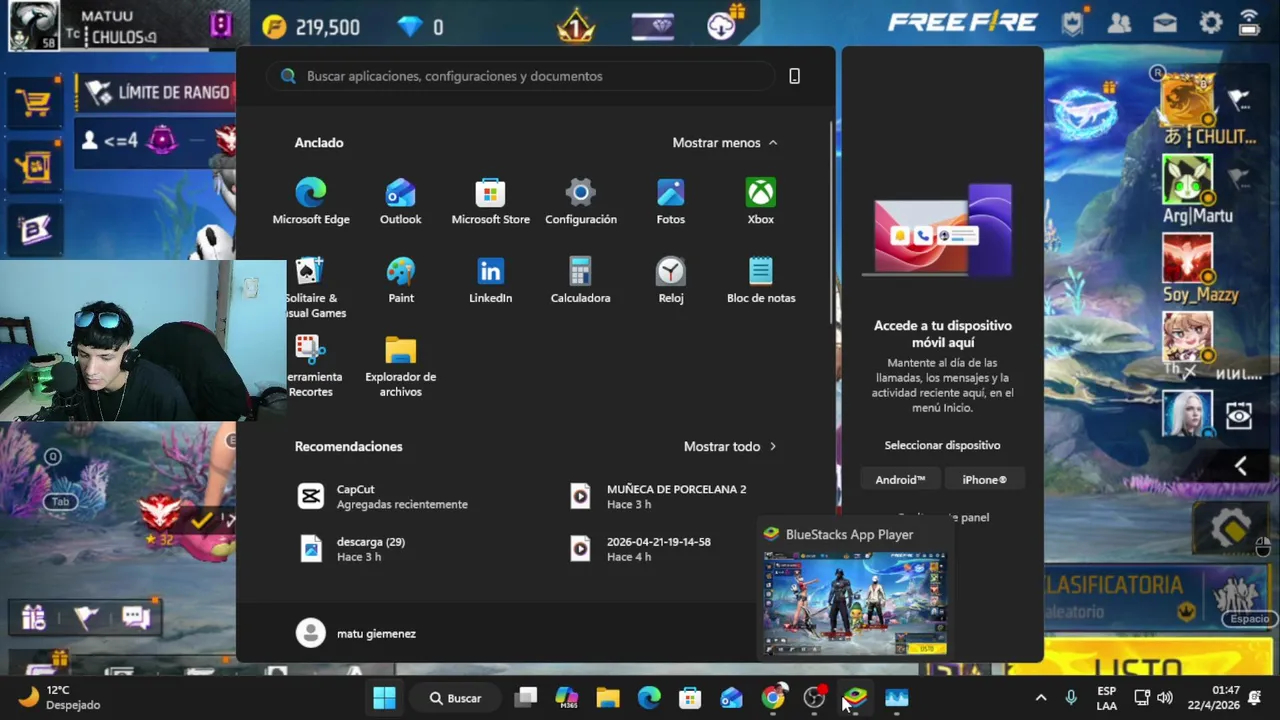
Task: Open the Fotos app
Action: pos(670,201)
